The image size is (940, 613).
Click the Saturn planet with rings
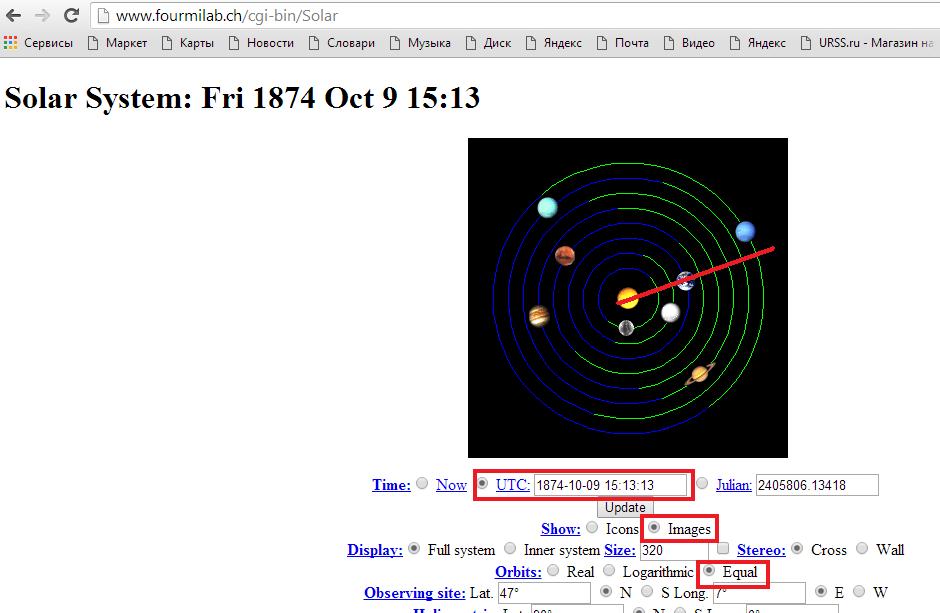tap(700, 374)
